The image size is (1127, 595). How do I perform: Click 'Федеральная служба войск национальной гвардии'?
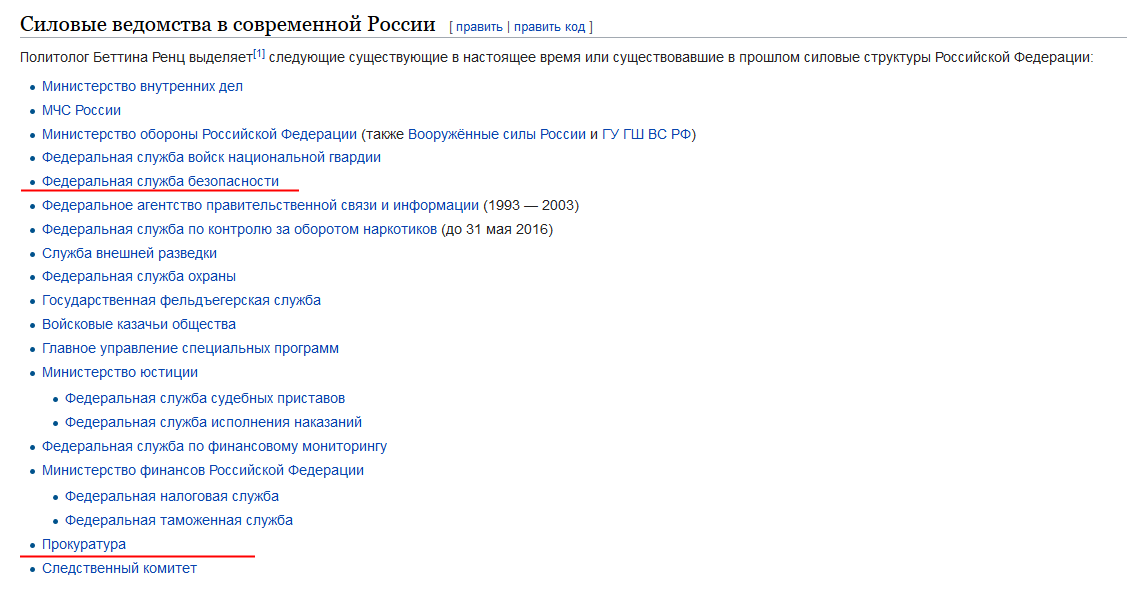[211, 157]
